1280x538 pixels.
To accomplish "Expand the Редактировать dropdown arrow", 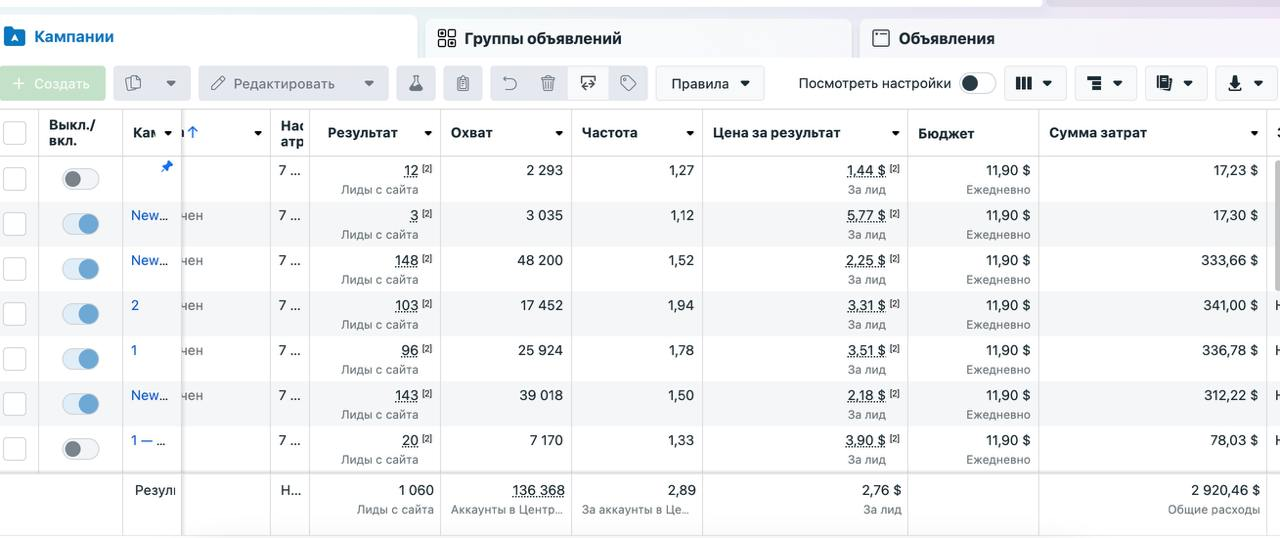I will click(369, 84).
